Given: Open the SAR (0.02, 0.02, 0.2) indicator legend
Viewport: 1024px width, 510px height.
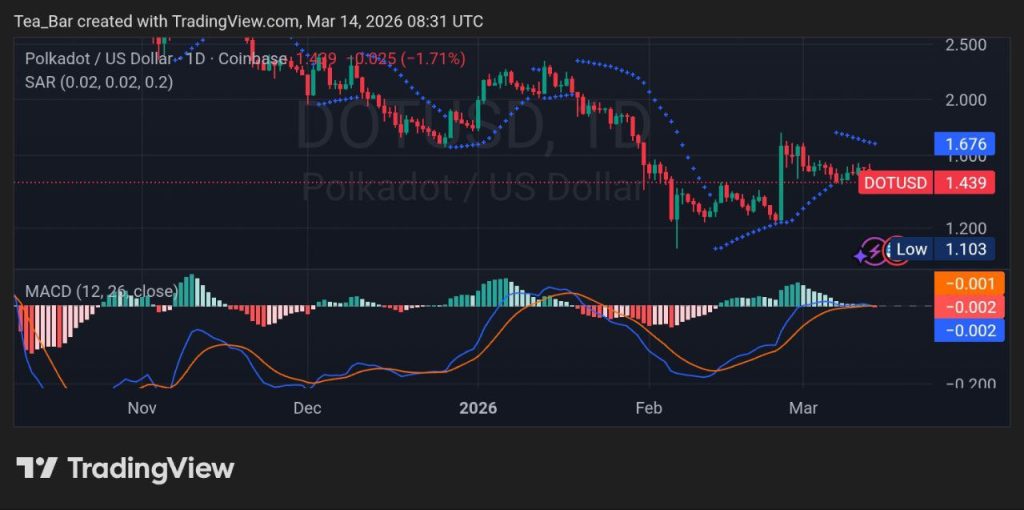Looking at the screenshot, I should pos(98,82).
